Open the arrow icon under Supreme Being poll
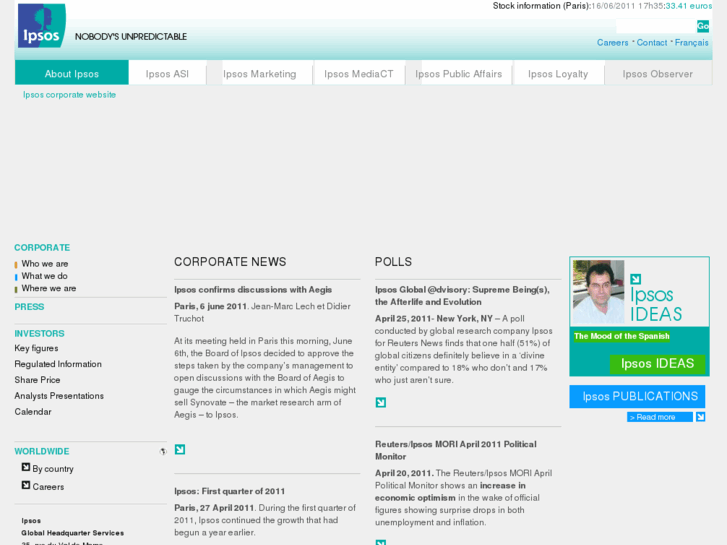The width and height of the screenshot is (727, 545). 381,402
